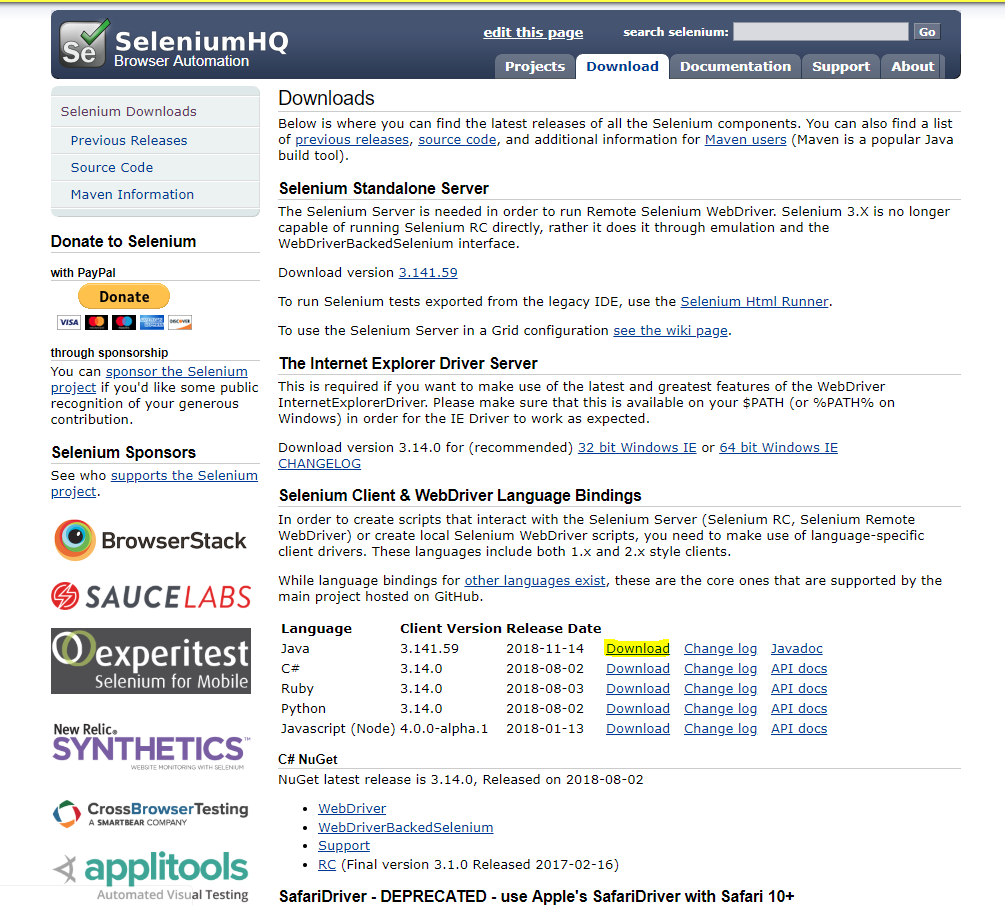
Task: Open the WebDriverBackedSelenium NuGet link
Action: click(x=406, y=827)
